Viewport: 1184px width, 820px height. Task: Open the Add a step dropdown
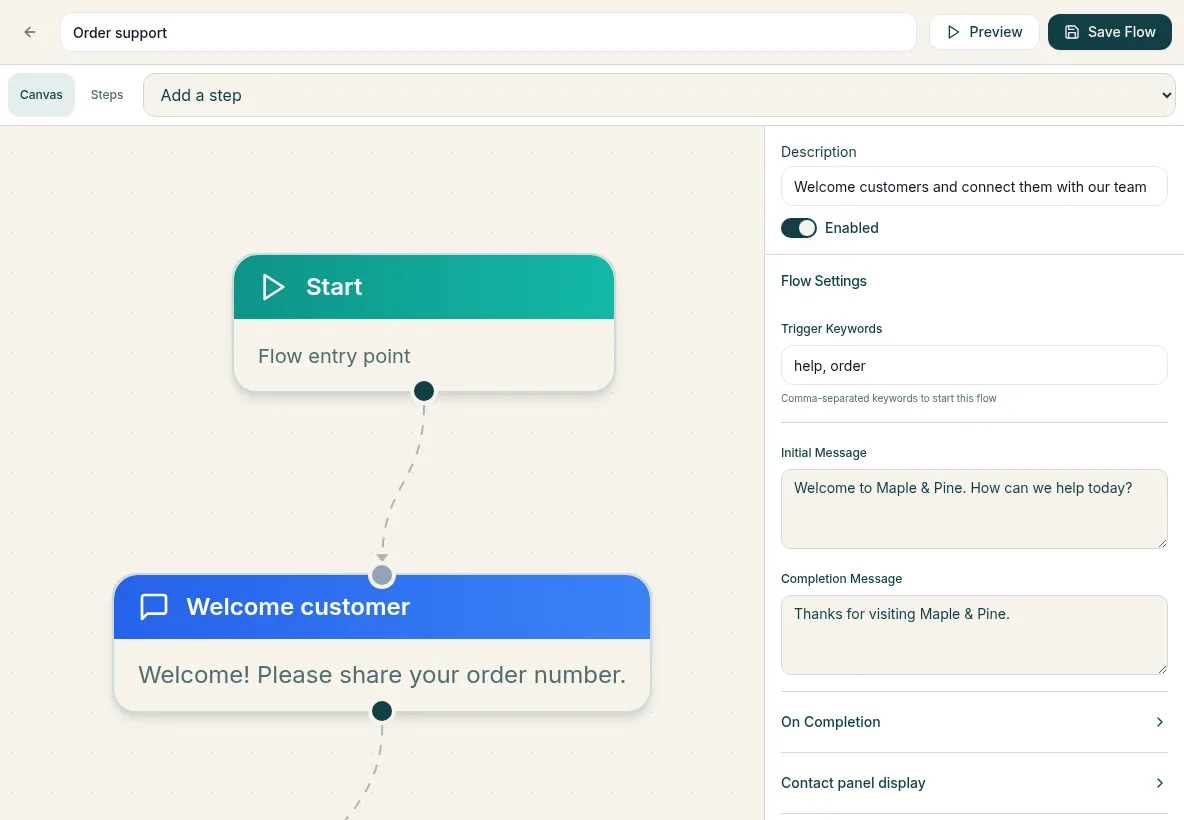(658, 95)
